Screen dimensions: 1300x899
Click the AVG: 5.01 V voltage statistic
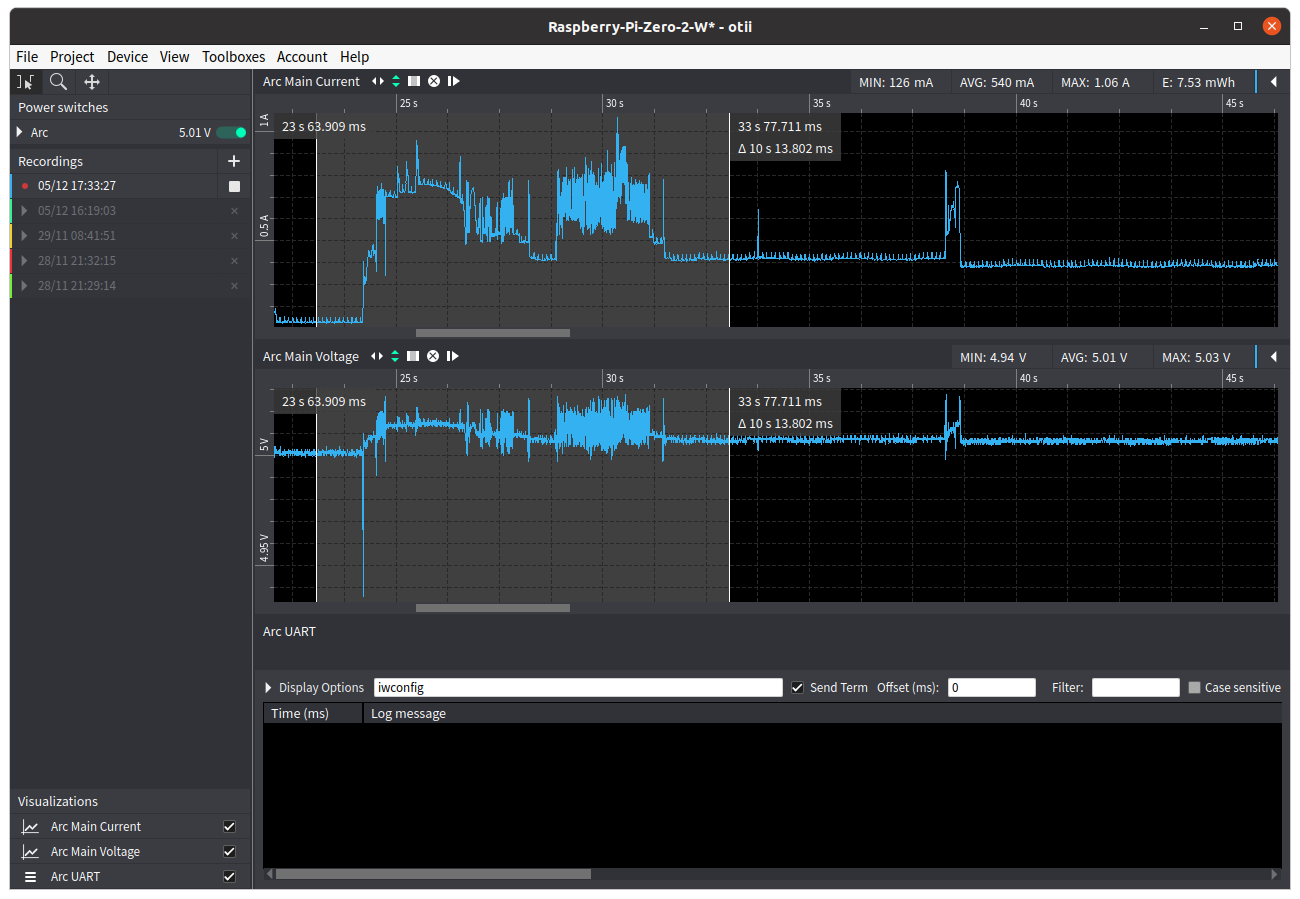coord(1094,358)
